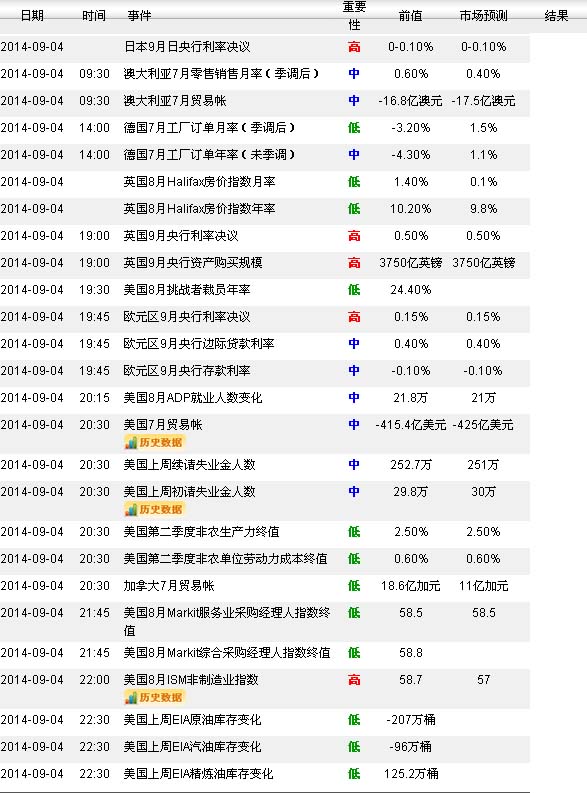Select event 德国7月工厂订单月率（季调后）

coord(209,128)
